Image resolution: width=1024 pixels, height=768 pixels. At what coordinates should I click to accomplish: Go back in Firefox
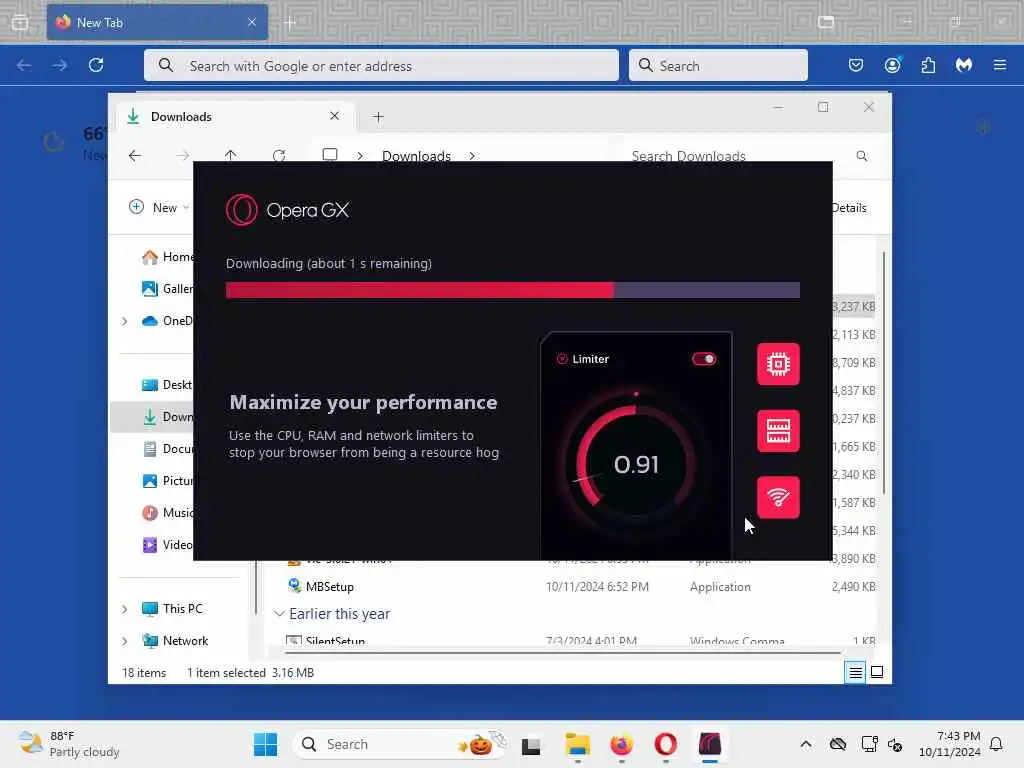pos(24,65)
